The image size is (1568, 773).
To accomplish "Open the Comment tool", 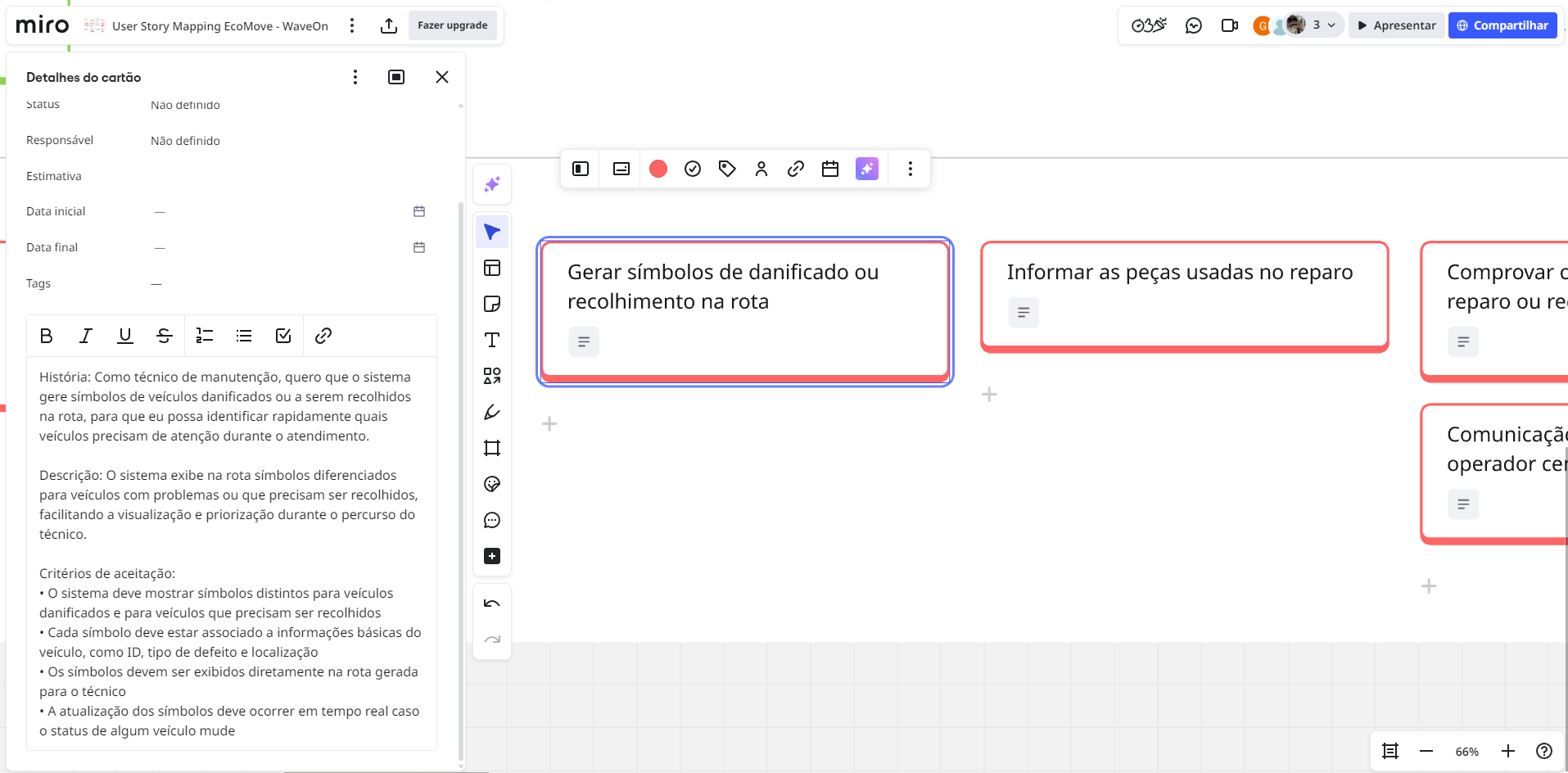I will (492, 521).
